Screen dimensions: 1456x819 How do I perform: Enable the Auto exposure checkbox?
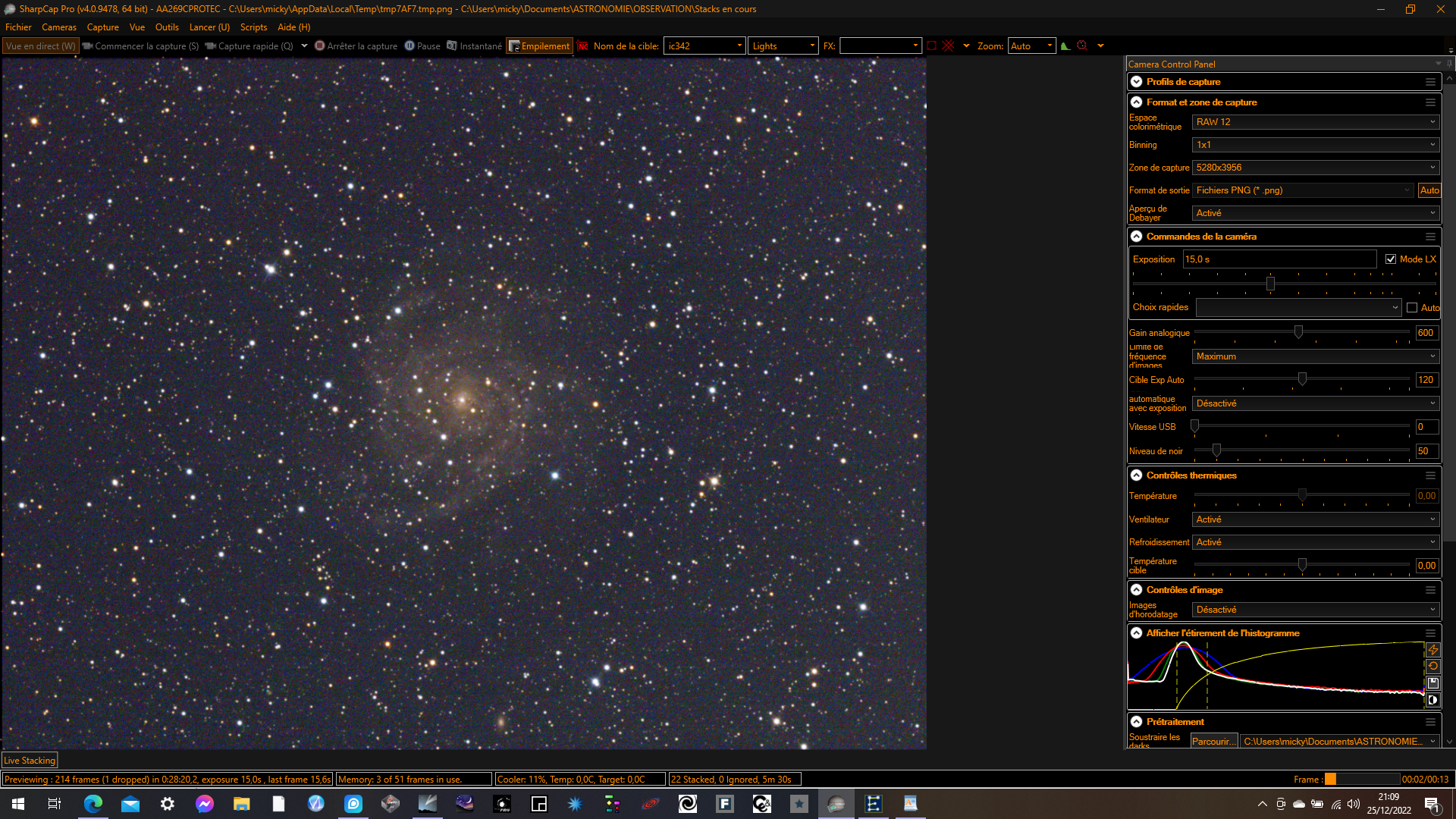click(x=1412, y=308)
